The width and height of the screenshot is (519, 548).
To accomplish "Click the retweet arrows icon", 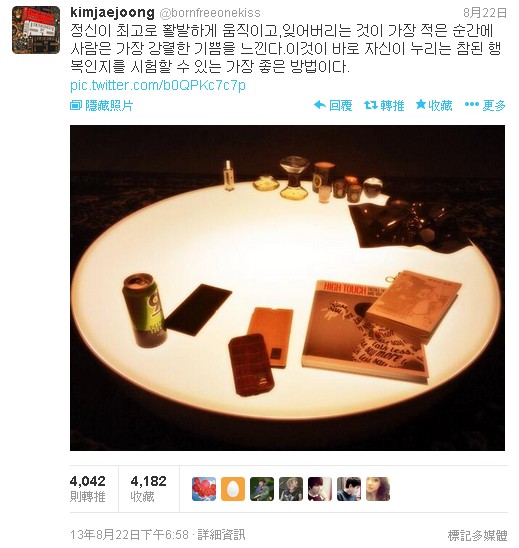I will pyautogui.click(x=370, y=105).
